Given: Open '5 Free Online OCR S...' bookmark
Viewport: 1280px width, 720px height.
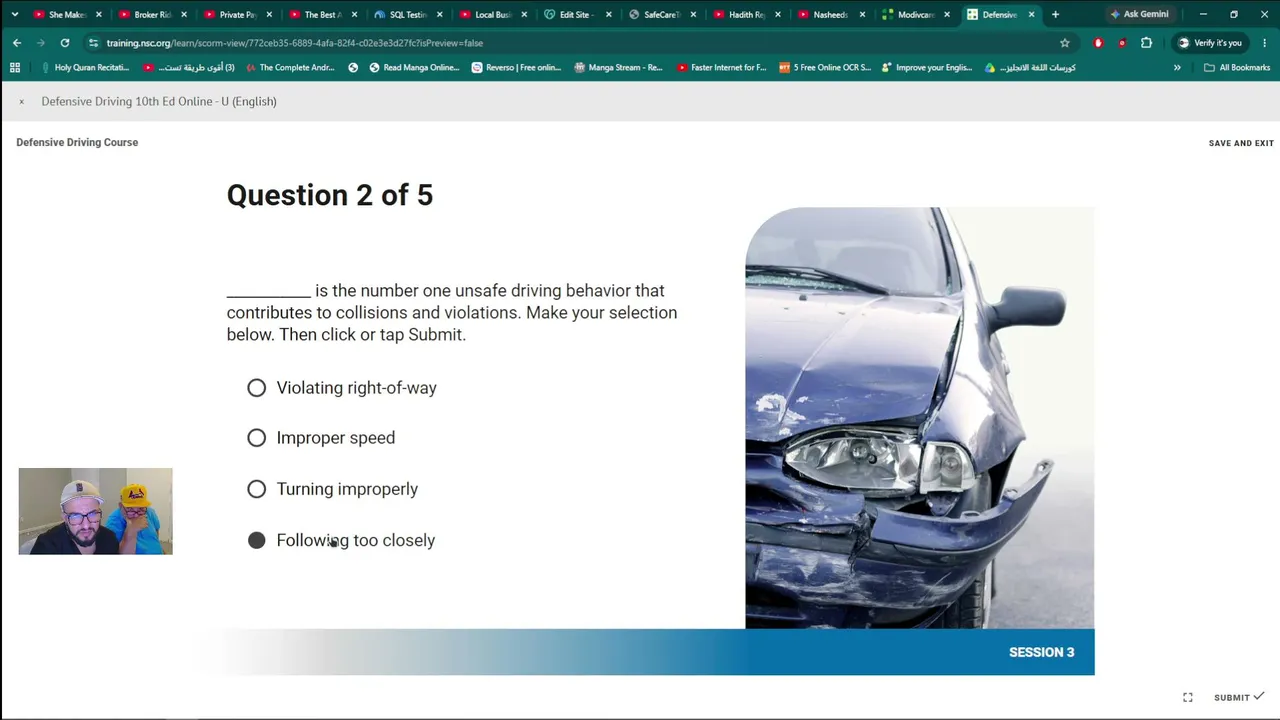Looking at the screenshot, I should [x=825, y=68].
